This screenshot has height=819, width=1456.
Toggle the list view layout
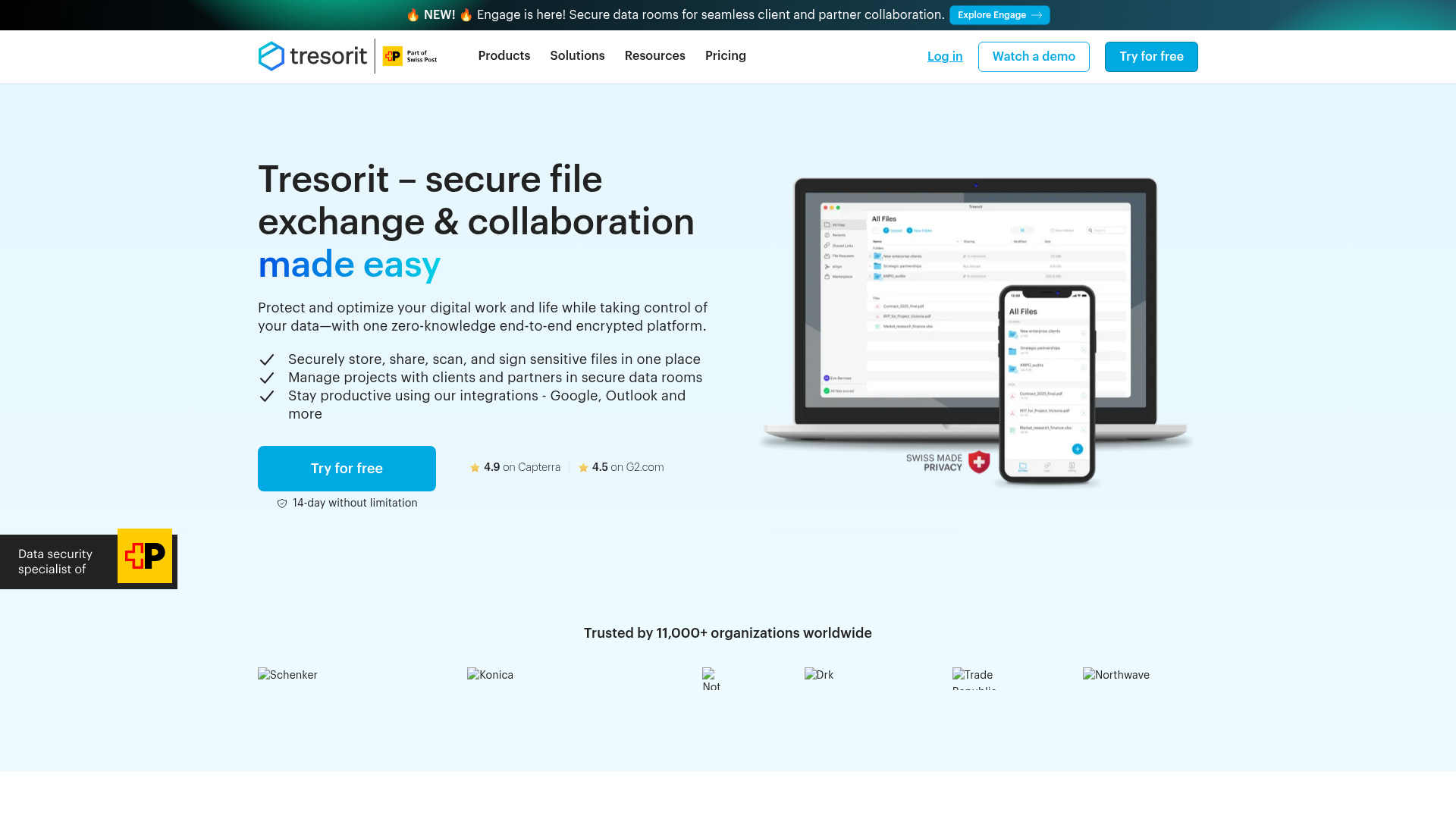[1022, 231]
